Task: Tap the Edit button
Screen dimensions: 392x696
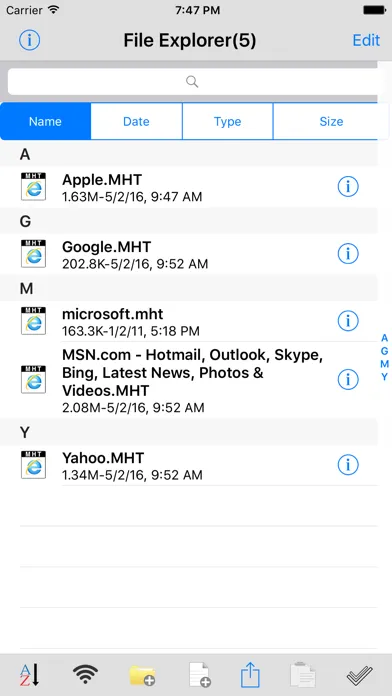Action: pyautogui.click(x=366, y=40)
